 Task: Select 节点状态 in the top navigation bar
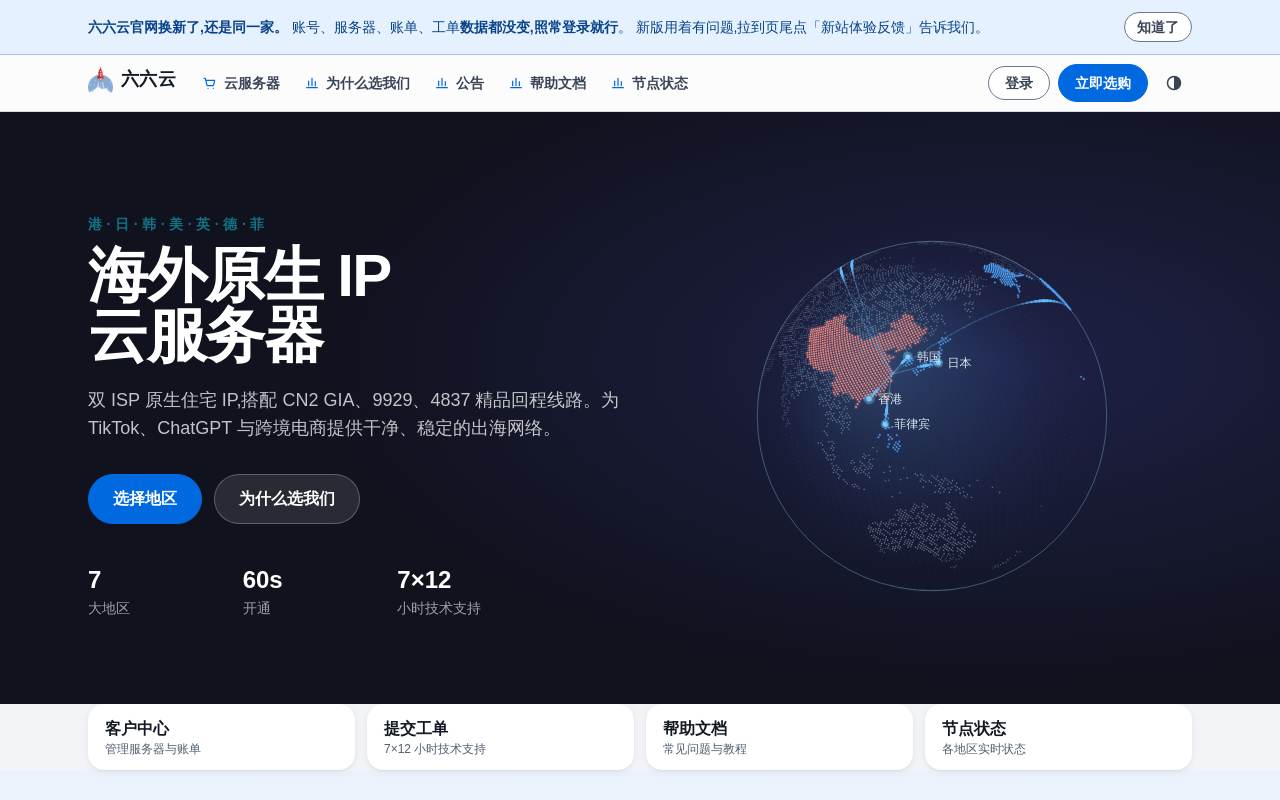tap(650, 84)
